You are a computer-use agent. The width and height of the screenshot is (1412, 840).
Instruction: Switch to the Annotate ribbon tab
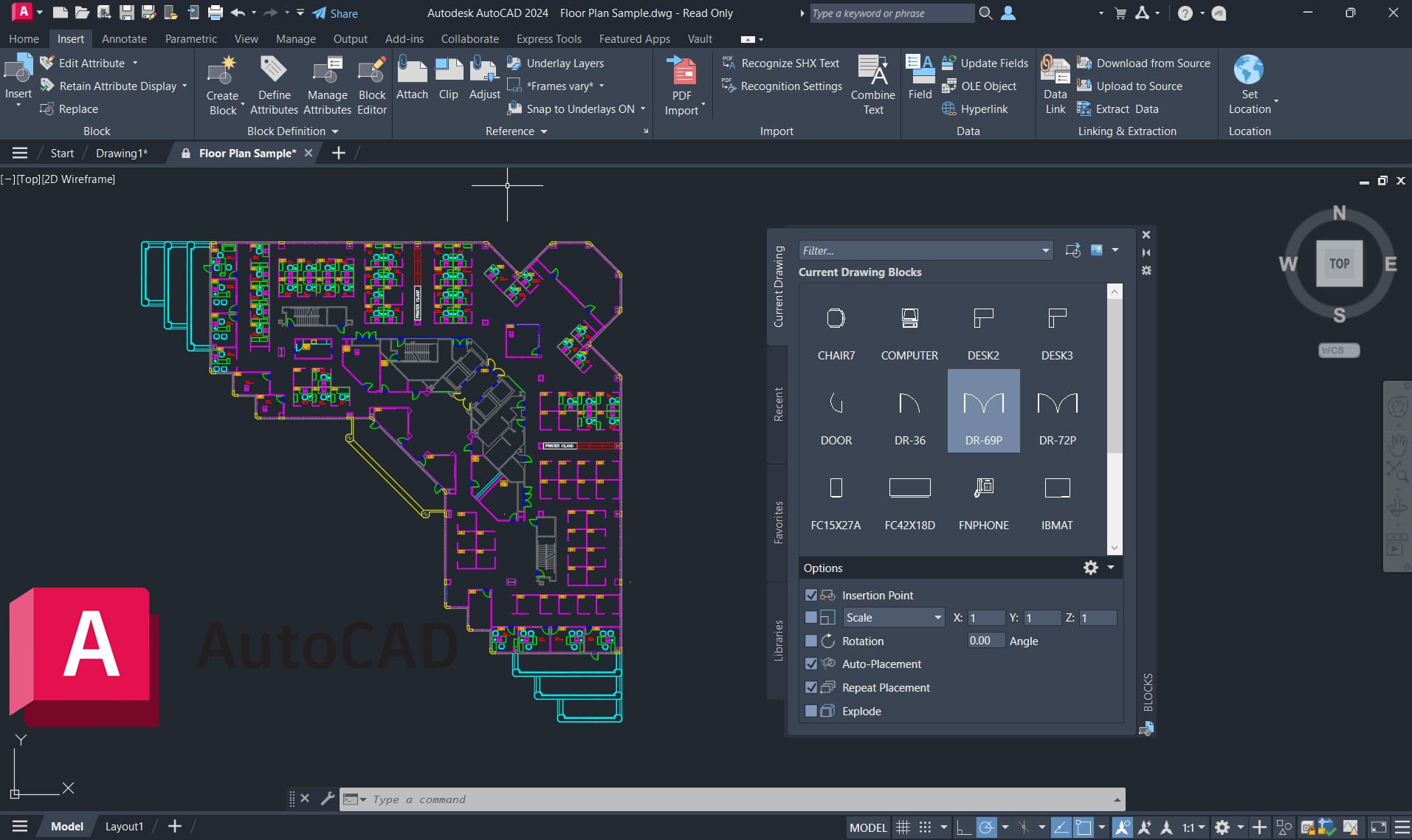(124, 38)
